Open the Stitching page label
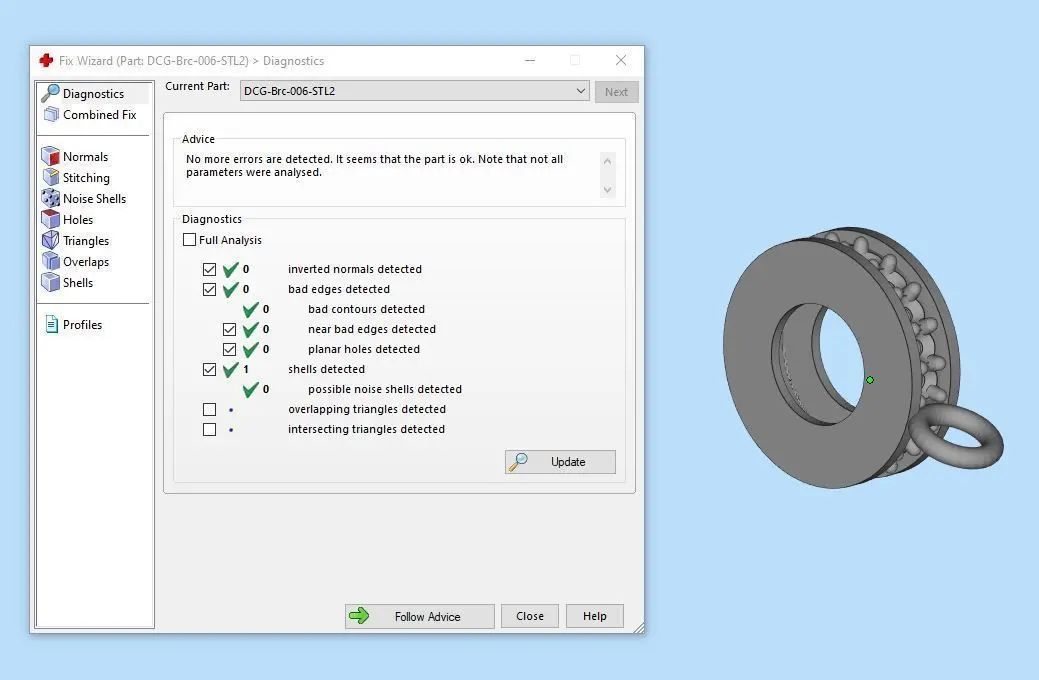 coord(86,178)
